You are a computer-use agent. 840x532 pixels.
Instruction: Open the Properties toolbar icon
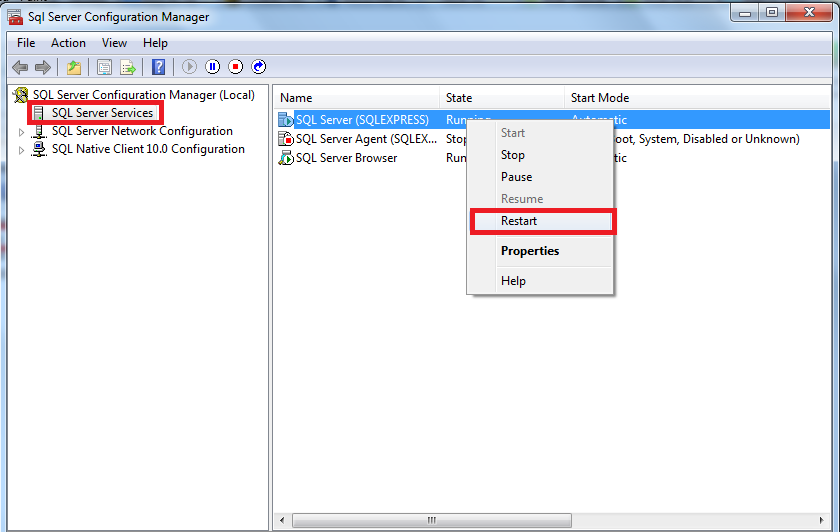point(104,67)
